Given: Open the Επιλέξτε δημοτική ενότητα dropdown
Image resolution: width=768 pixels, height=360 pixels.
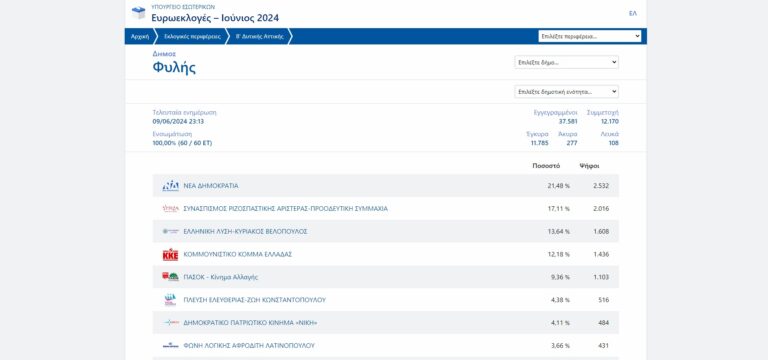Looking at the screenshot, I should [566, 92].
